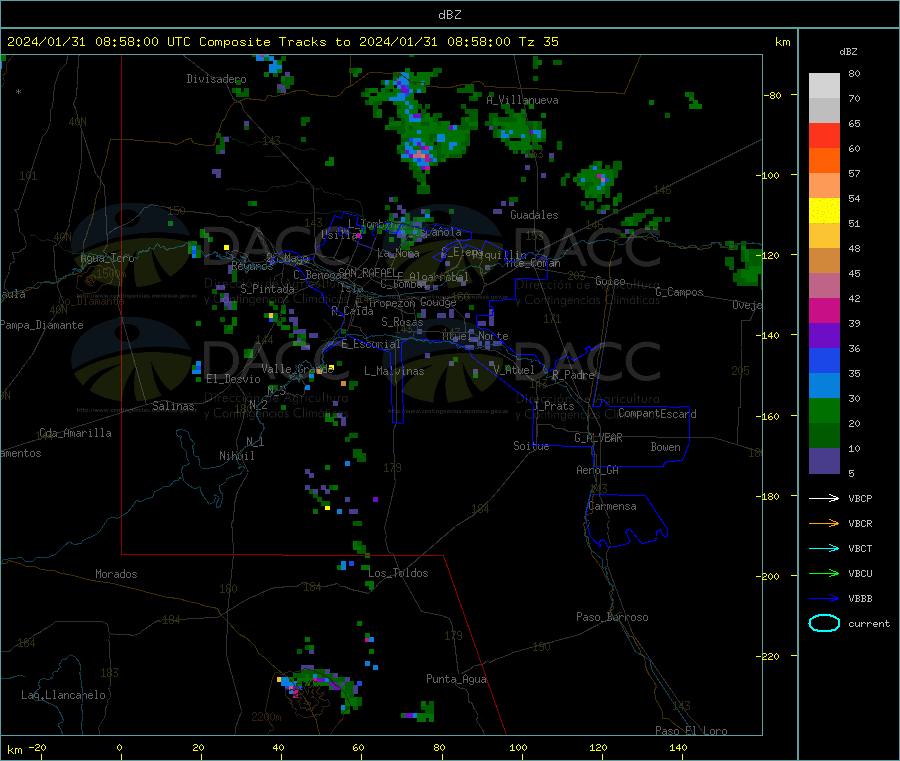Click the 140 tick on bottom axis
Image resolution: width=900 pixels, height=761 pixels.
coord(678,747)
